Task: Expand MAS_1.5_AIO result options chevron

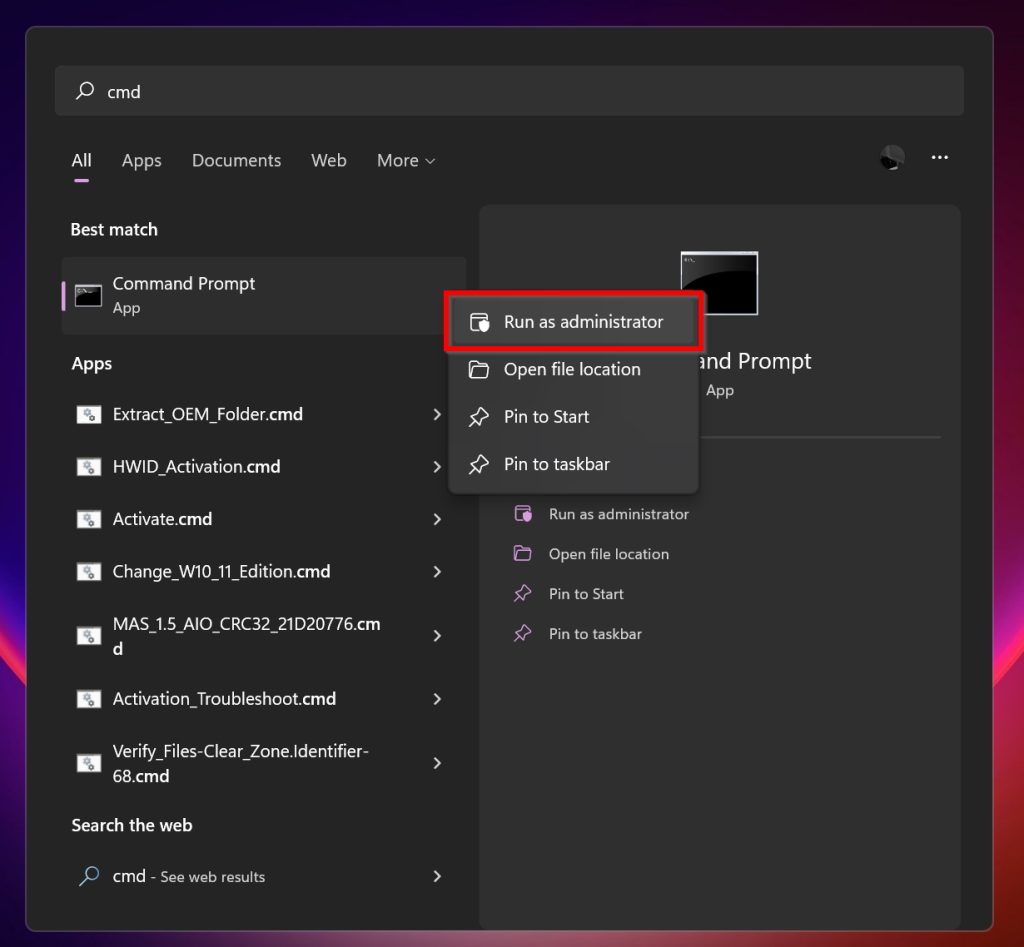Action: (x=437, y=635)
